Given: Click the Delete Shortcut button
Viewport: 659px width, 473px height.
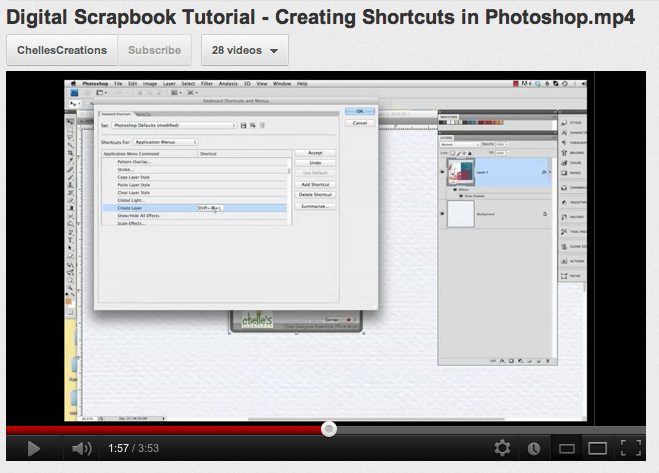Looking at the screenshot, I should (x=315, y=195).
